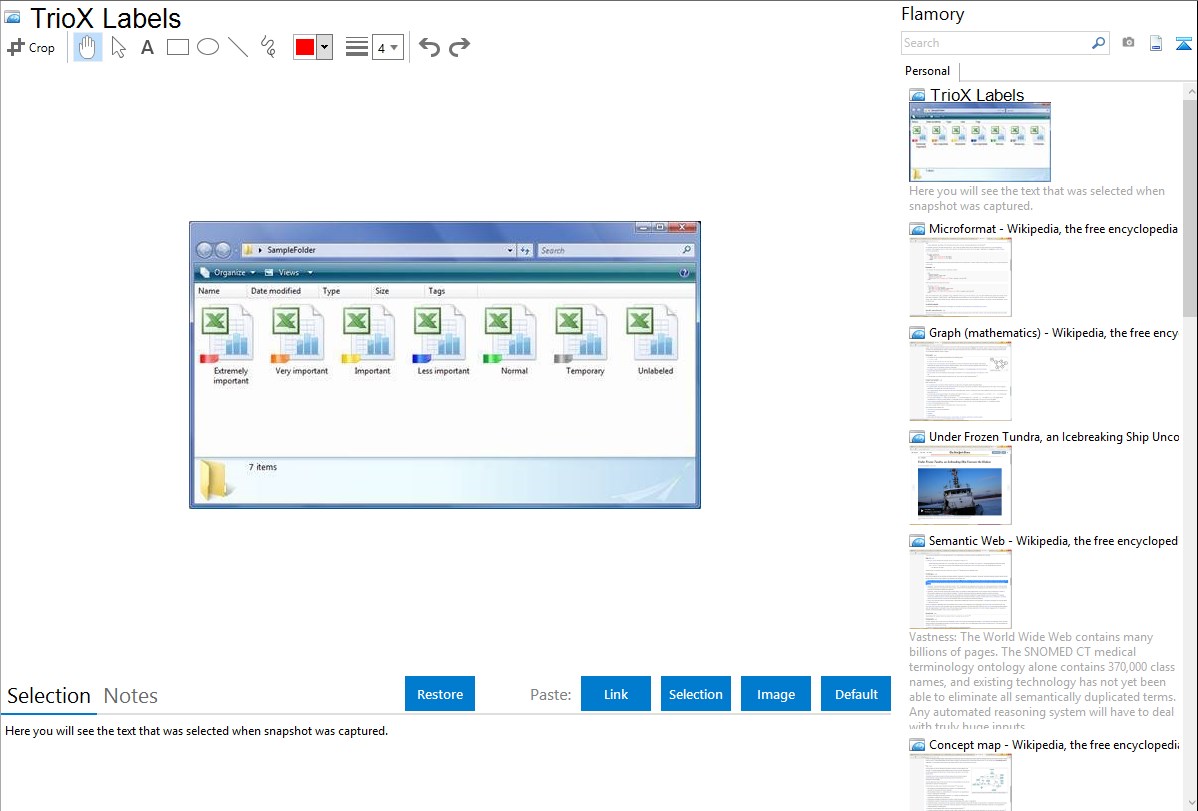The height and width of the screenshot is (811, 1198).
Task: Open the Views menu in the snapshot
Action: tap(289, 273)
